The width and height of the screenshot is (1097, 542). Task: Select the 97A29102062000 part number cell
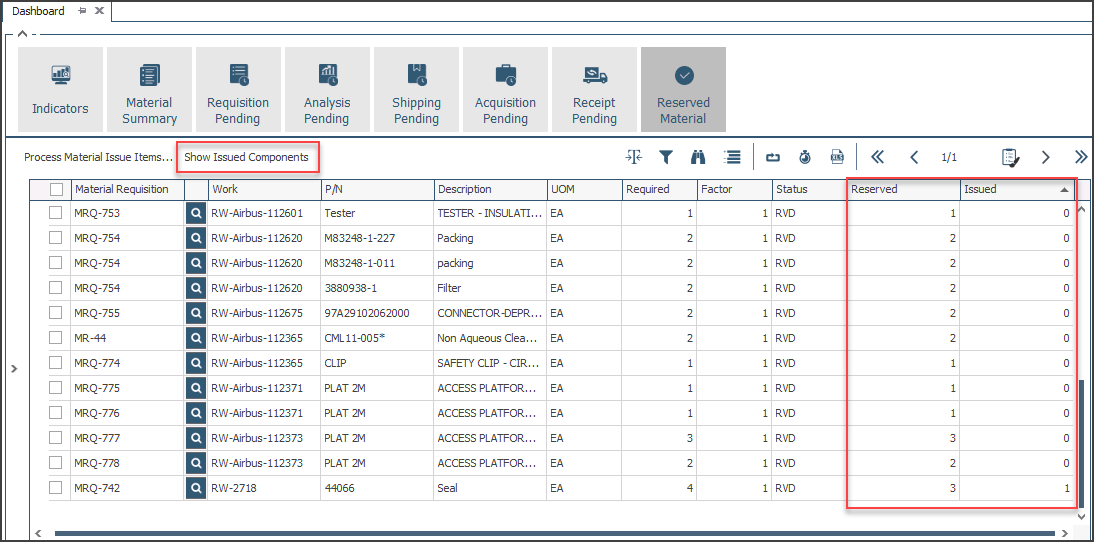377,313
